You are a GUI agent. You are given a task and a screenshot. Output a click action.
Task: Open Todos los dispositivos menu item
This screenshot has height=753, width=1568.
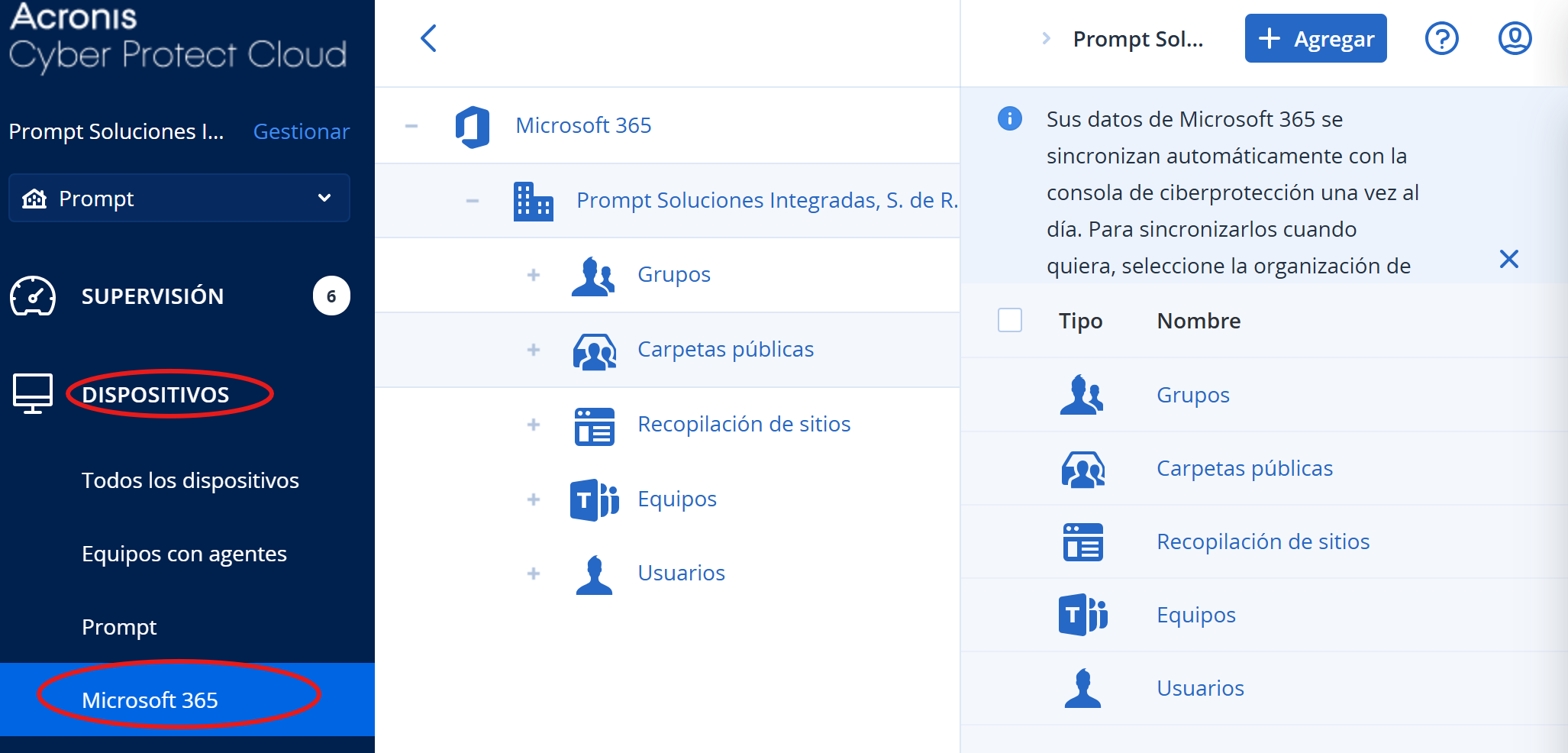[x=190, y=480]
